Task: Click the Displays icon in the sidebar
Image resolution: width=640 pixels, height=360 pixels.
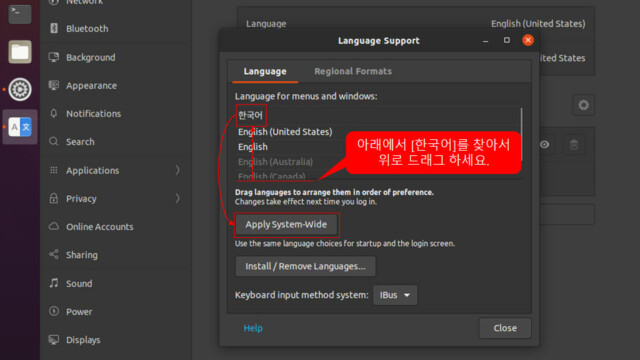Action: [x=54, y=340]
